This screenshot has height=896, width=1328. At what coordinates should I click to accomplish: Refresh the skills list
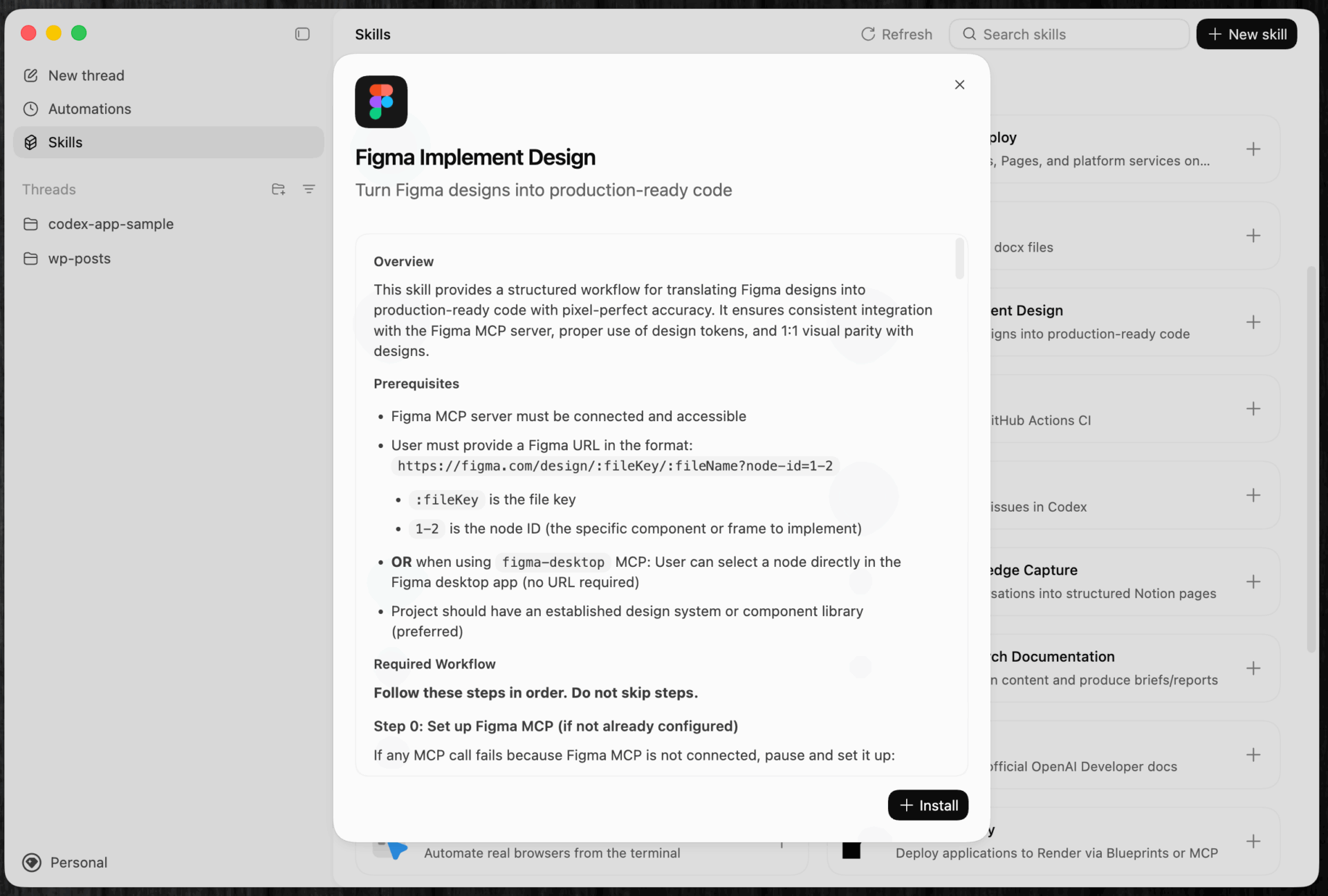click(x=896, y=34)
